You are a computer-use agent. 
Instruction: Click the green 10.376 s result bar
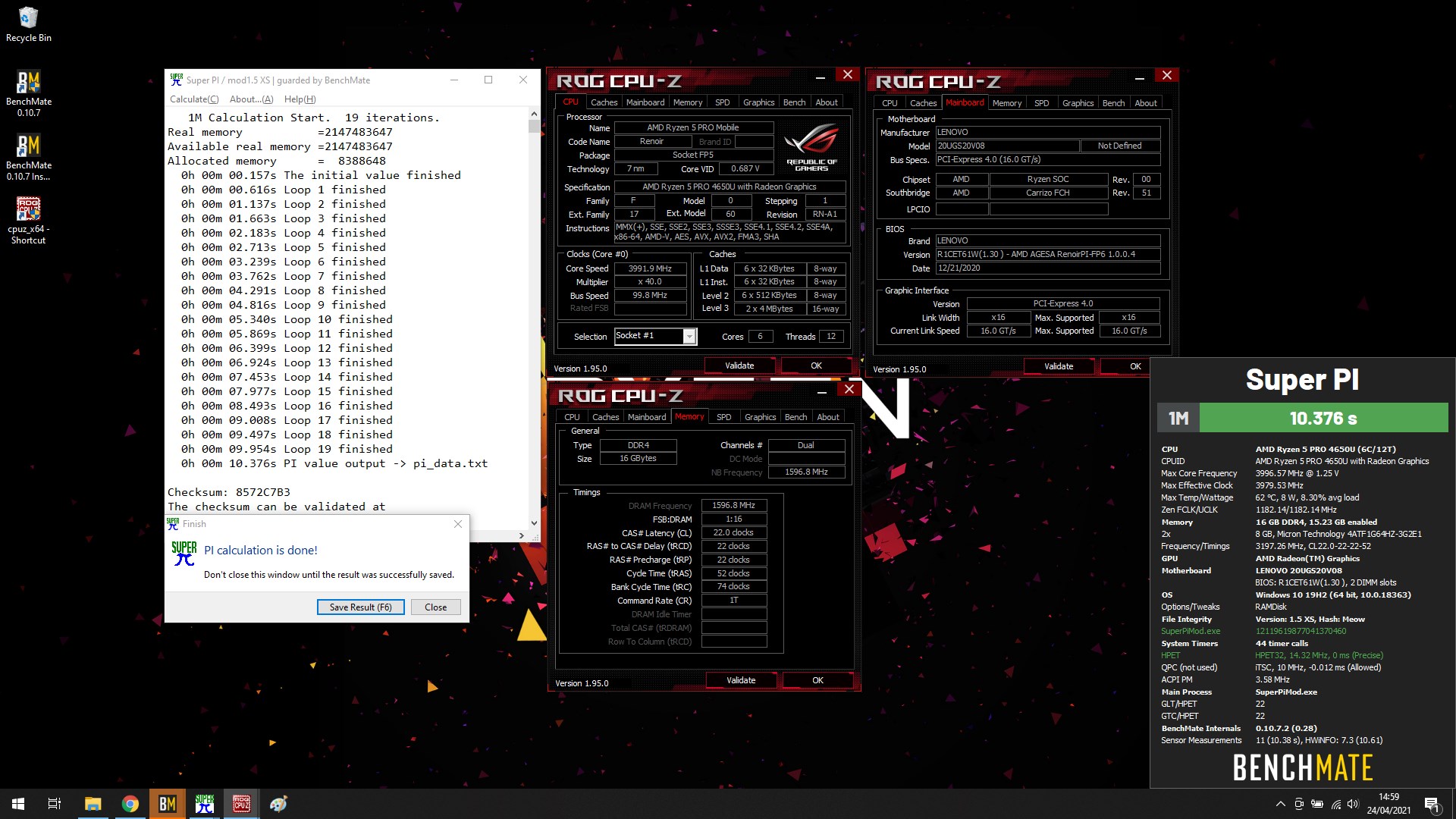(x=1323, y=418)
